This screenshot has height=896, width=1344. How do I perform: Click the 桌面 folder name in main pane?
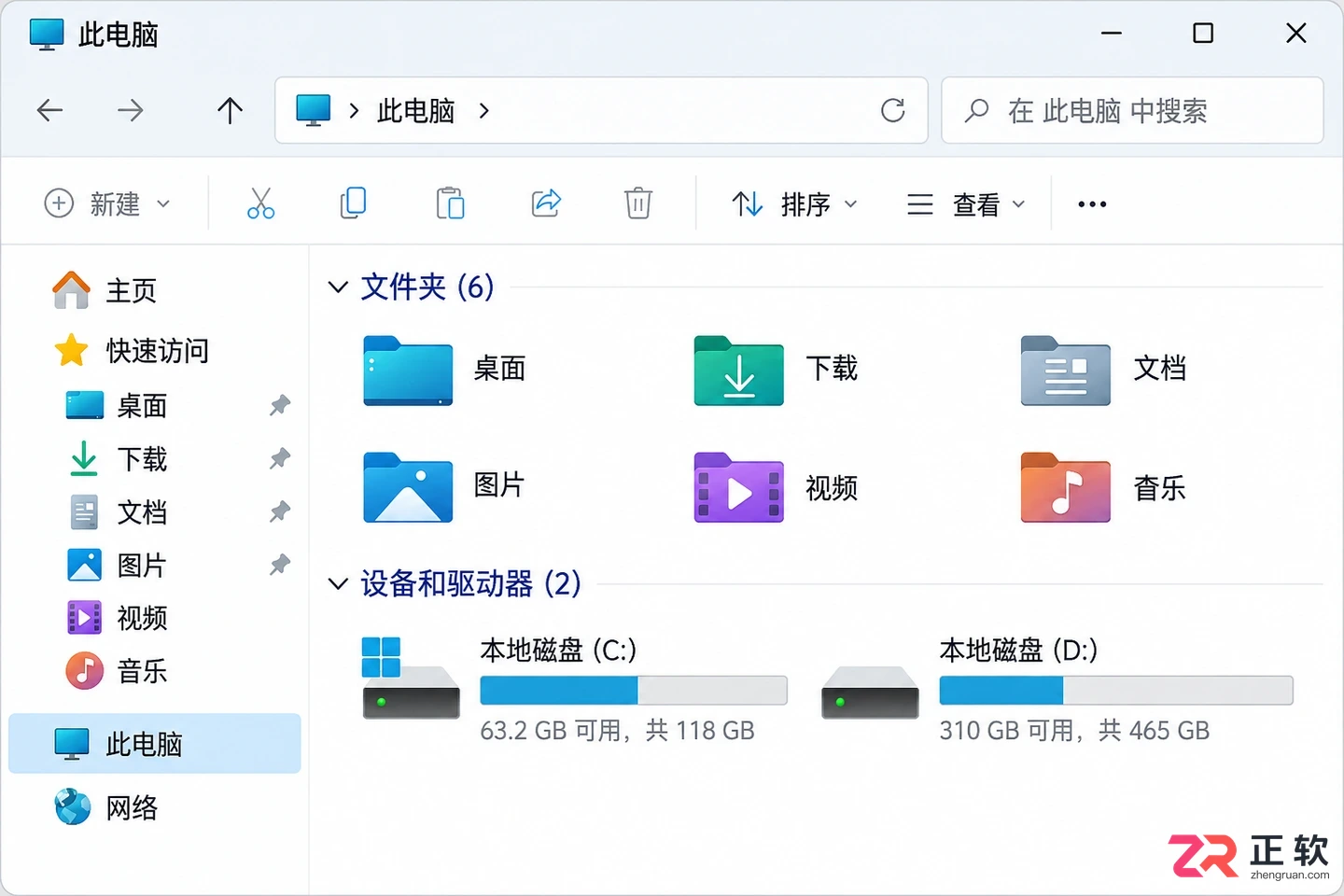point(500,369)
